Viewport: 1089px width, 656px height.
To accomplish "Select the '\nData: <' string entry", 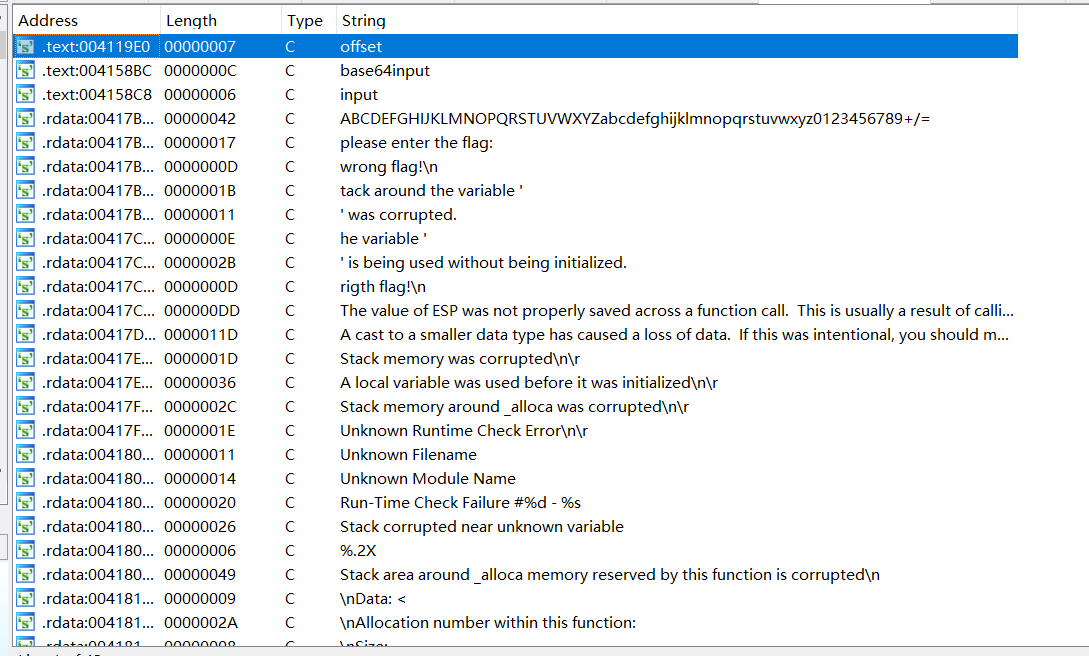I will (x=372, y=598).
